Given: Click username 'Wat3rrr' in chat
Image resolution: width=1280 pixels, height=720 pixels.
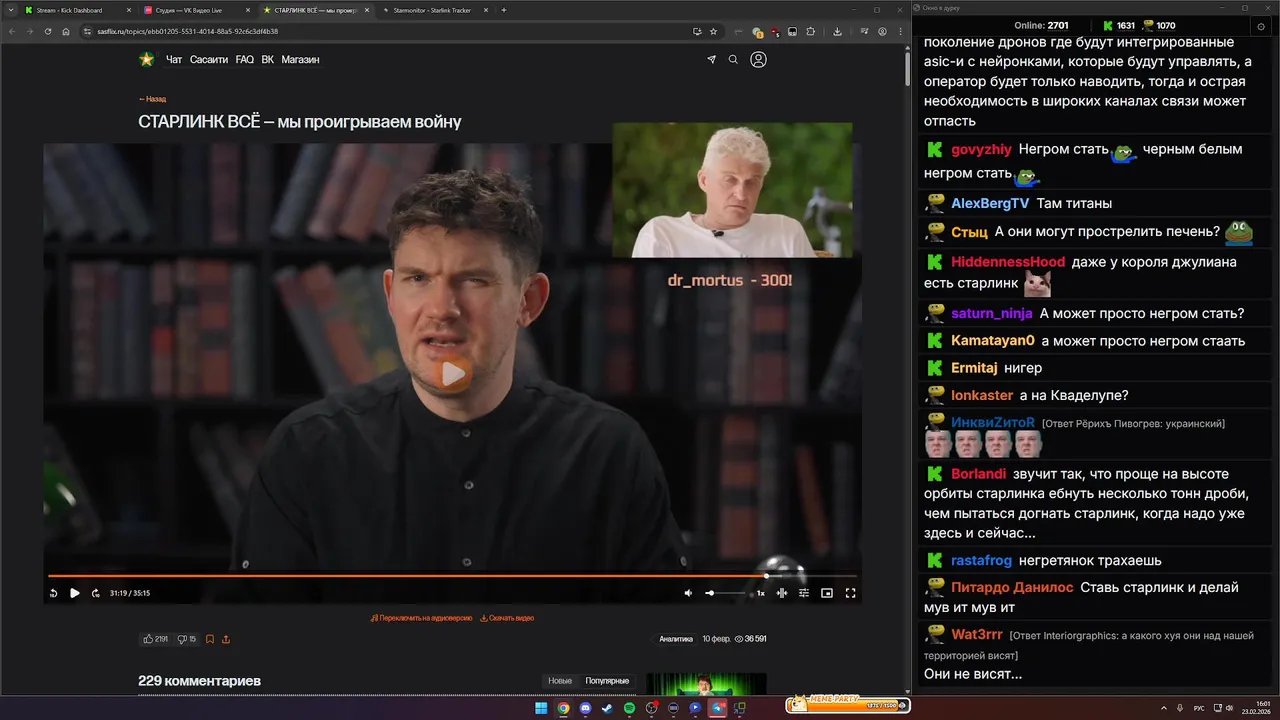Looking at the screenshot, I should [x=976, y=634].
